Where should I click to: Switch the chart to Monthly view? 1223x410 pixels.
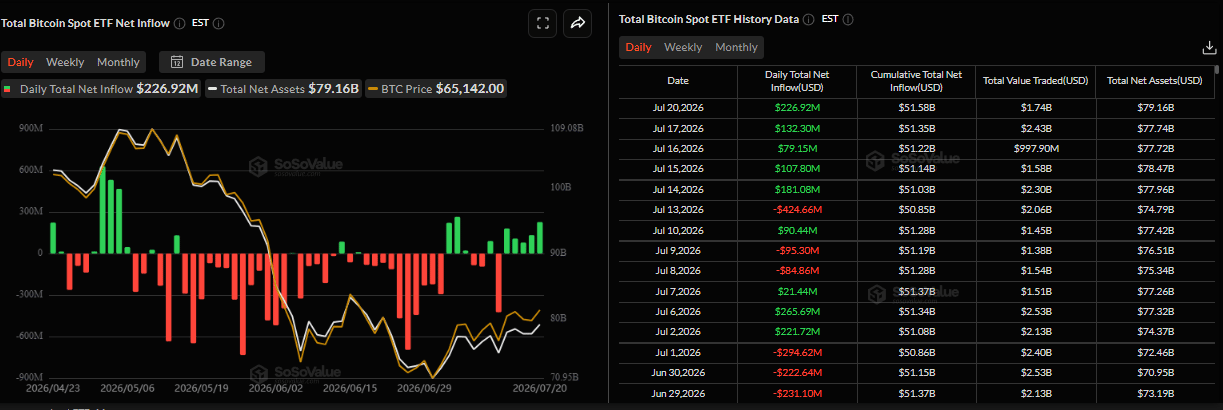click(118, 62)
